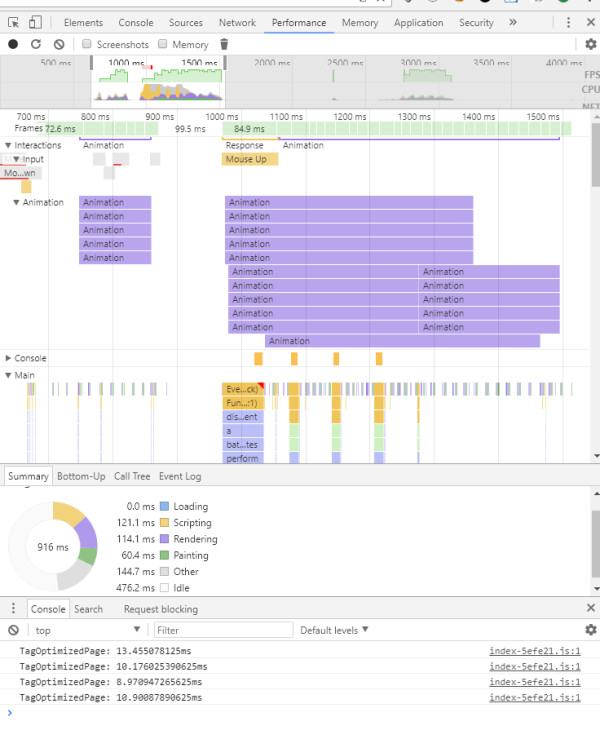
Task: Click the reload and profile icon
Action: (36, 44)
